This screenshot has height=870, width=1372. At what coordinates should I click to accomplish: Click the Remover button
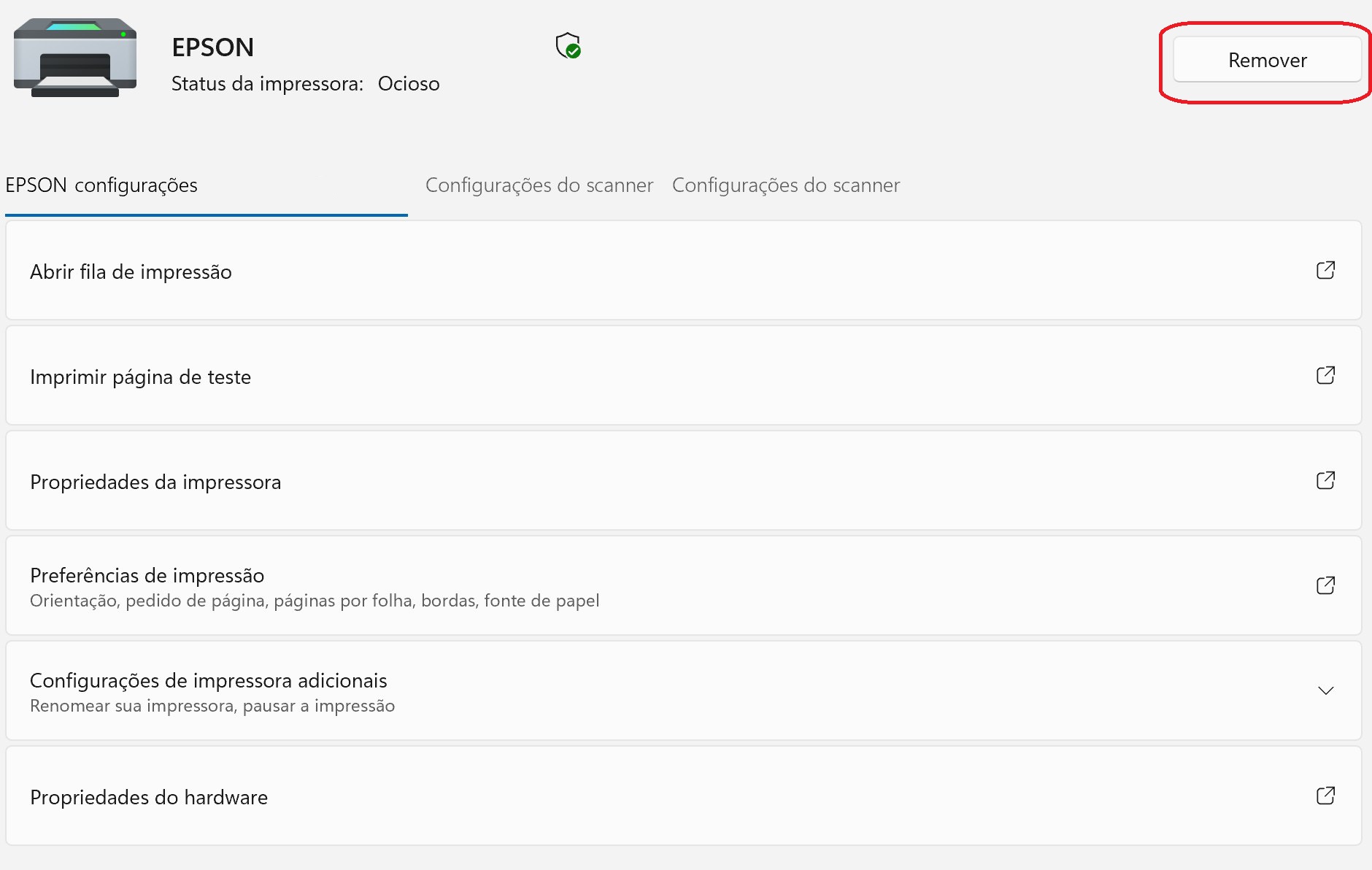pos(1267,60)
